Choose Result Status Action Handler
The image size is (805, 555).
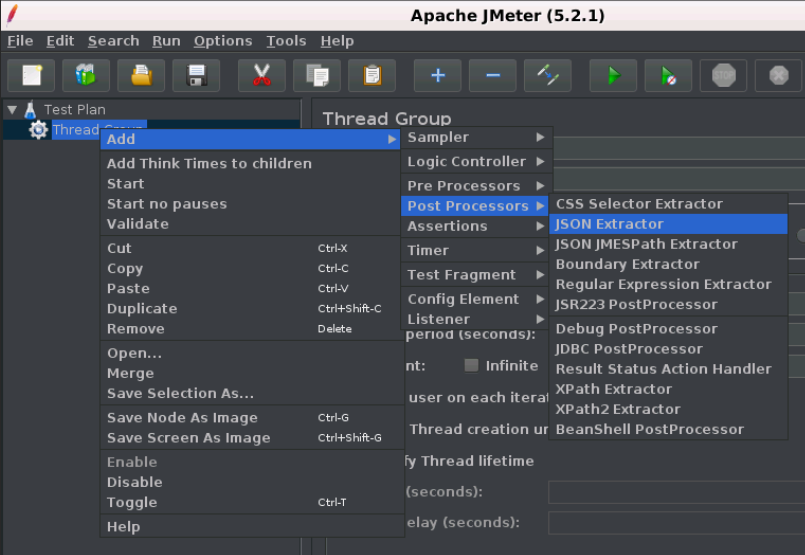668,369
